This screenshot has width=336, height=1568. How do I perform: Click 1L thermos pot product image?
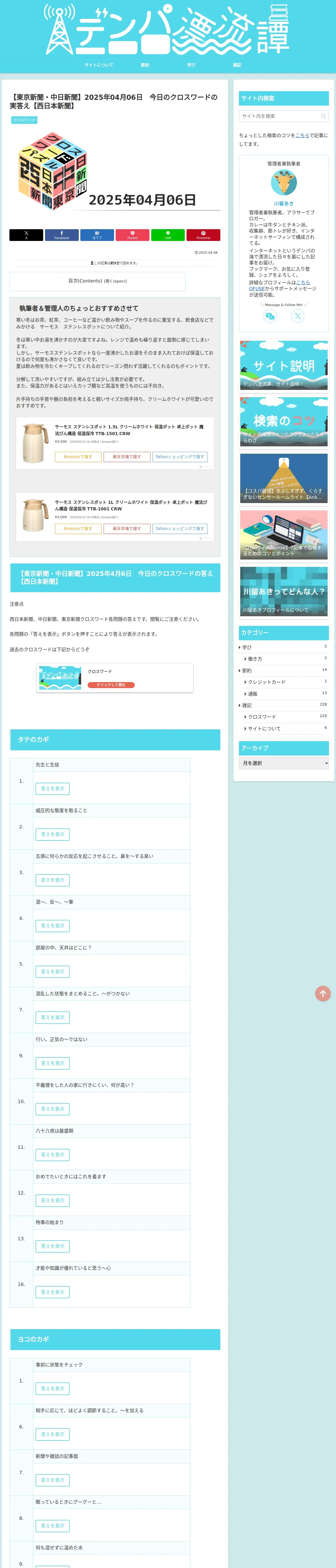pos(35,516)
